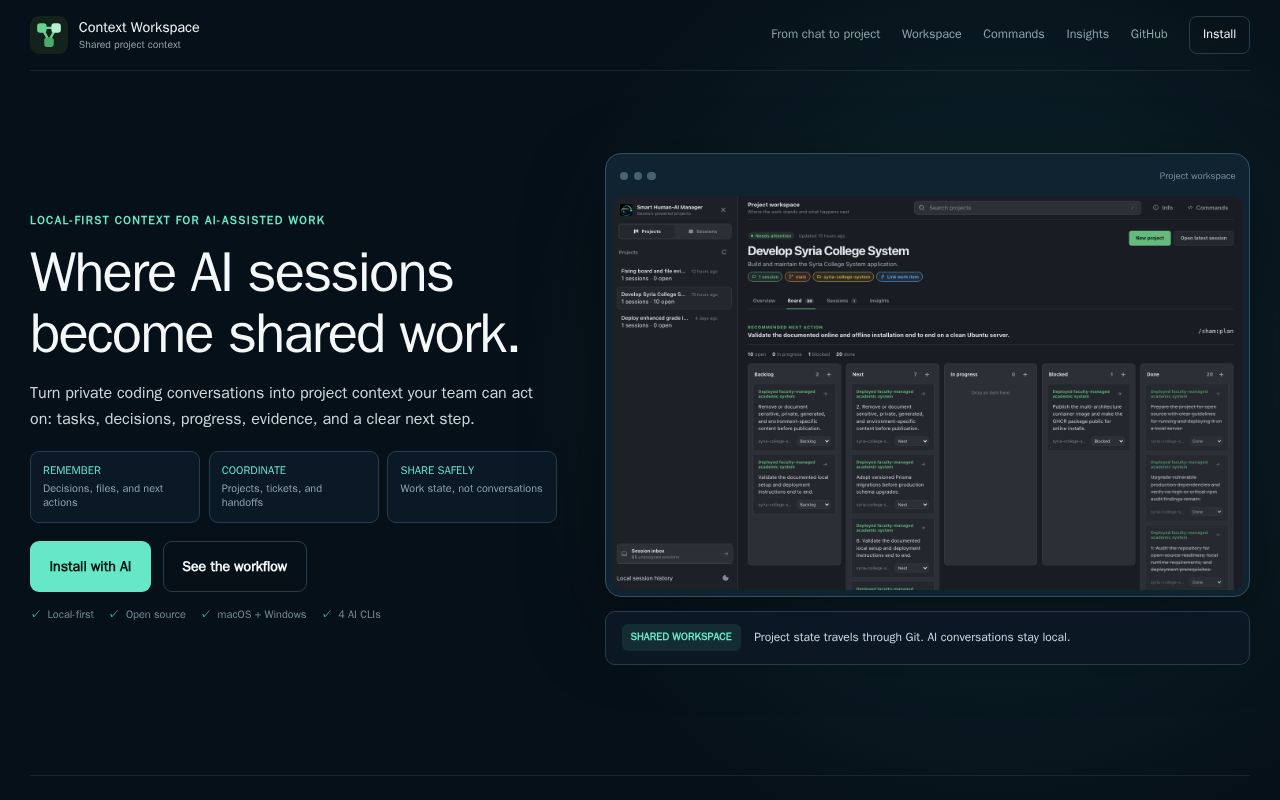This screenshot has width=1280, height=800.
Task: Click the 'macOS + Windows' label
Action: (262, 614)
